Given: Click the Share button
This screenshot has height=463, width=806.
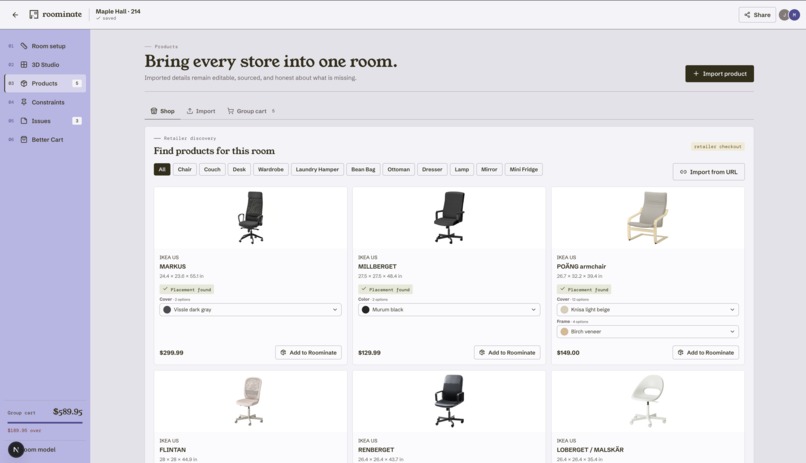Looking at the screenshot, I should tap(757, 15).
